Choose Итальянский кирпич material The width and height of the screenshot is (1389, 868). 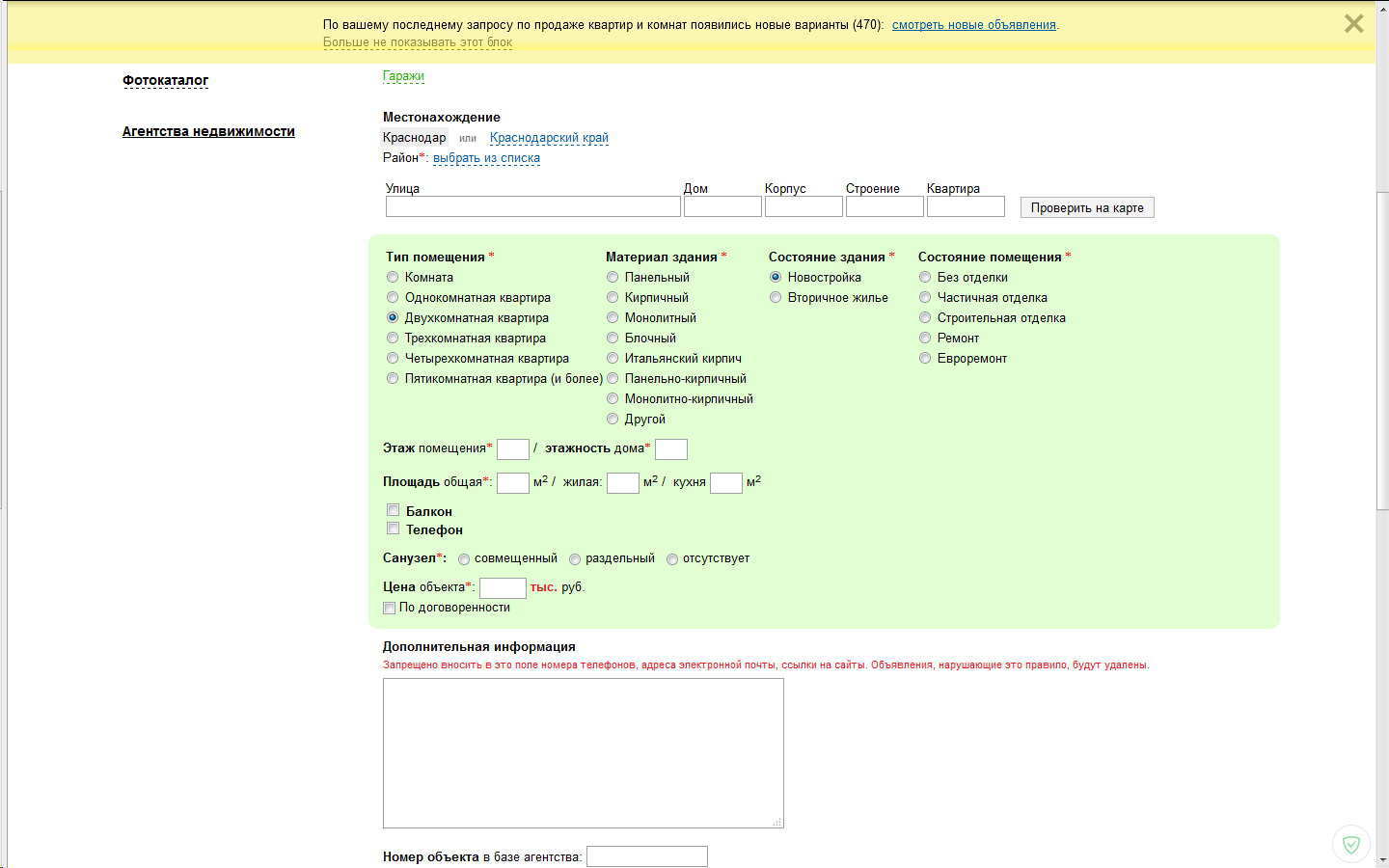click(613, 358)
